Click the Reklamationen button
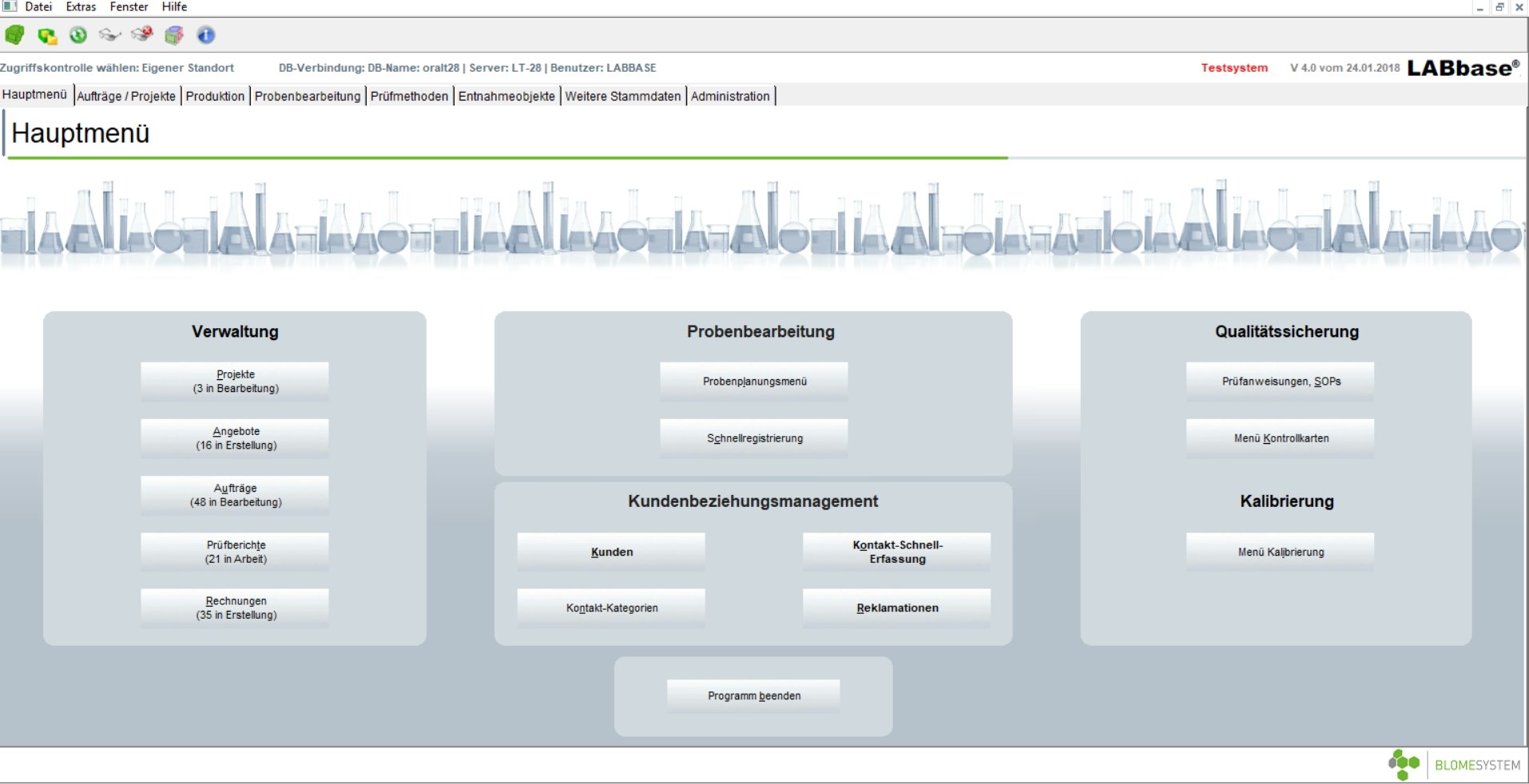 tap(896, 608)
